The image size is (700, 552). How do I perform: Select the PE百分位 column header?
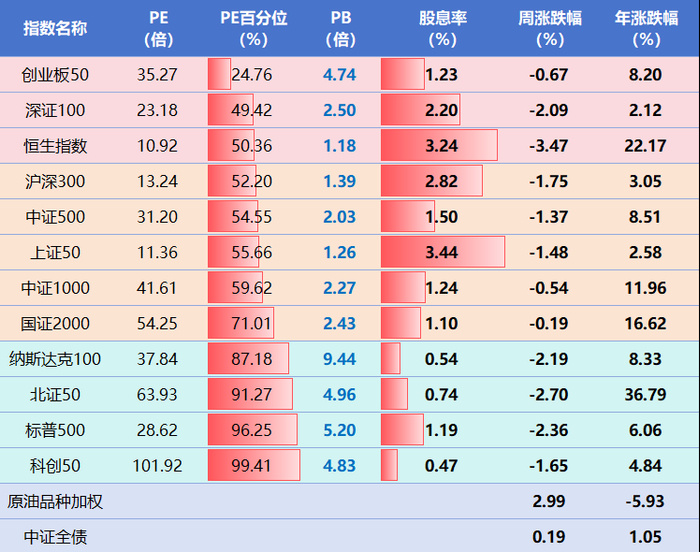pos(253,28)
